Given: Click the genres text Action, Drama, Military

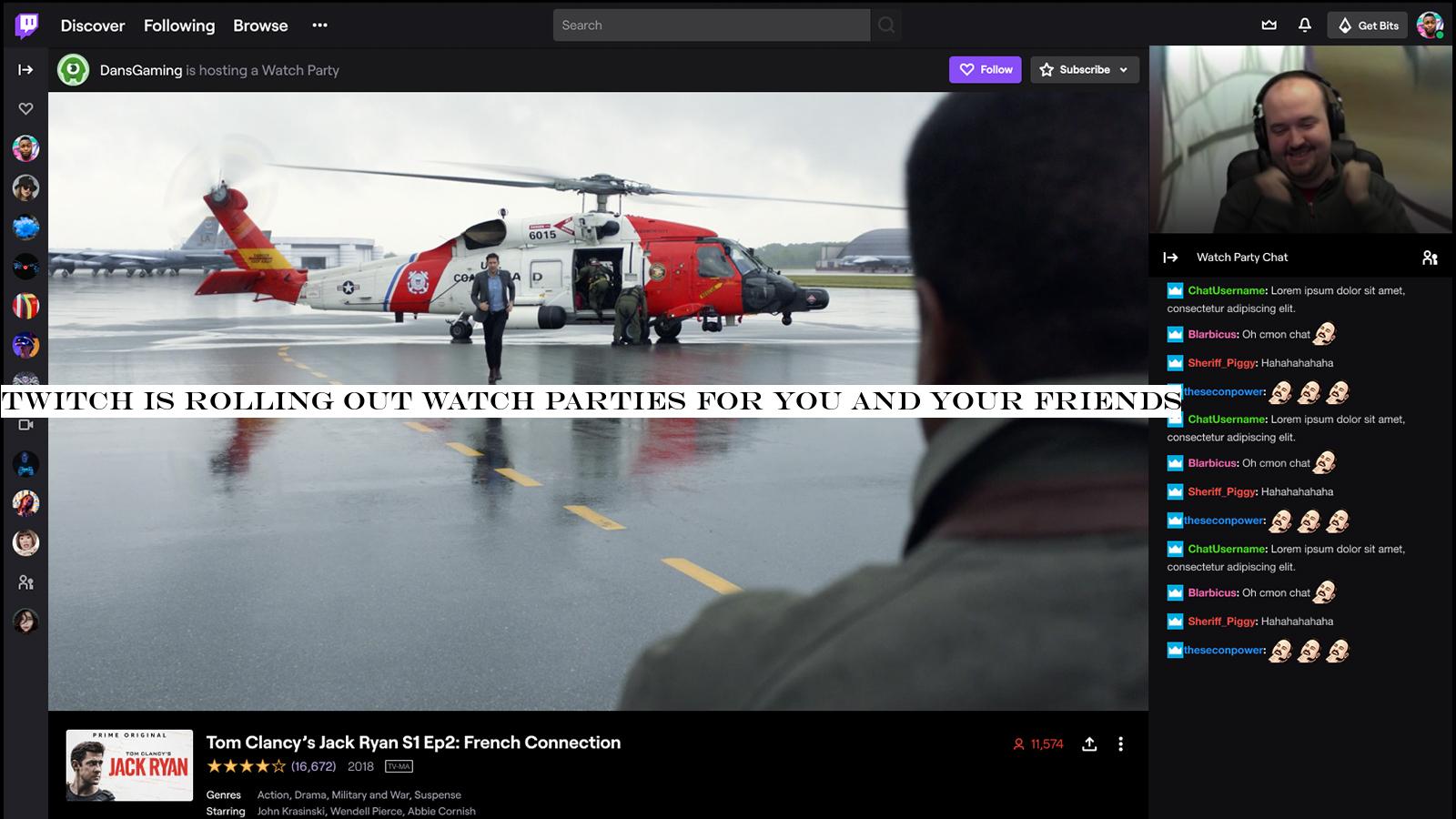Looking at the screenshot, I should tap(359, 794).
